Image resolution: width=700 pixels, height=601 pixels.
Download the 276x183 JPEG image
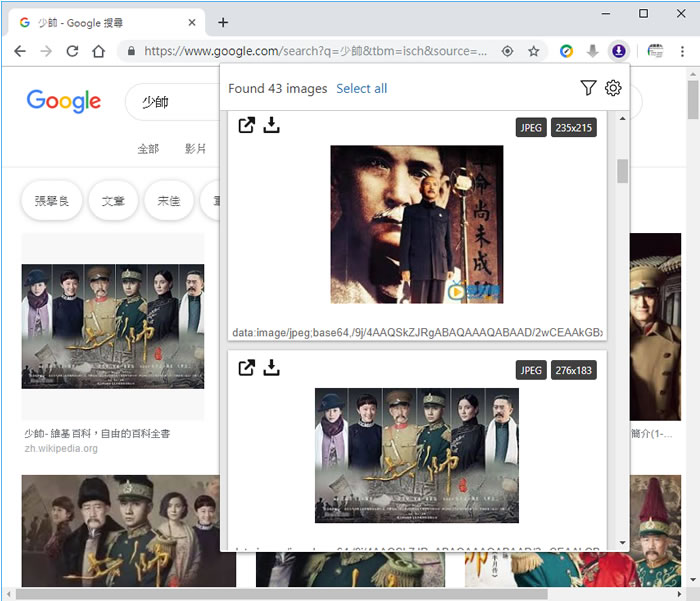271,367
